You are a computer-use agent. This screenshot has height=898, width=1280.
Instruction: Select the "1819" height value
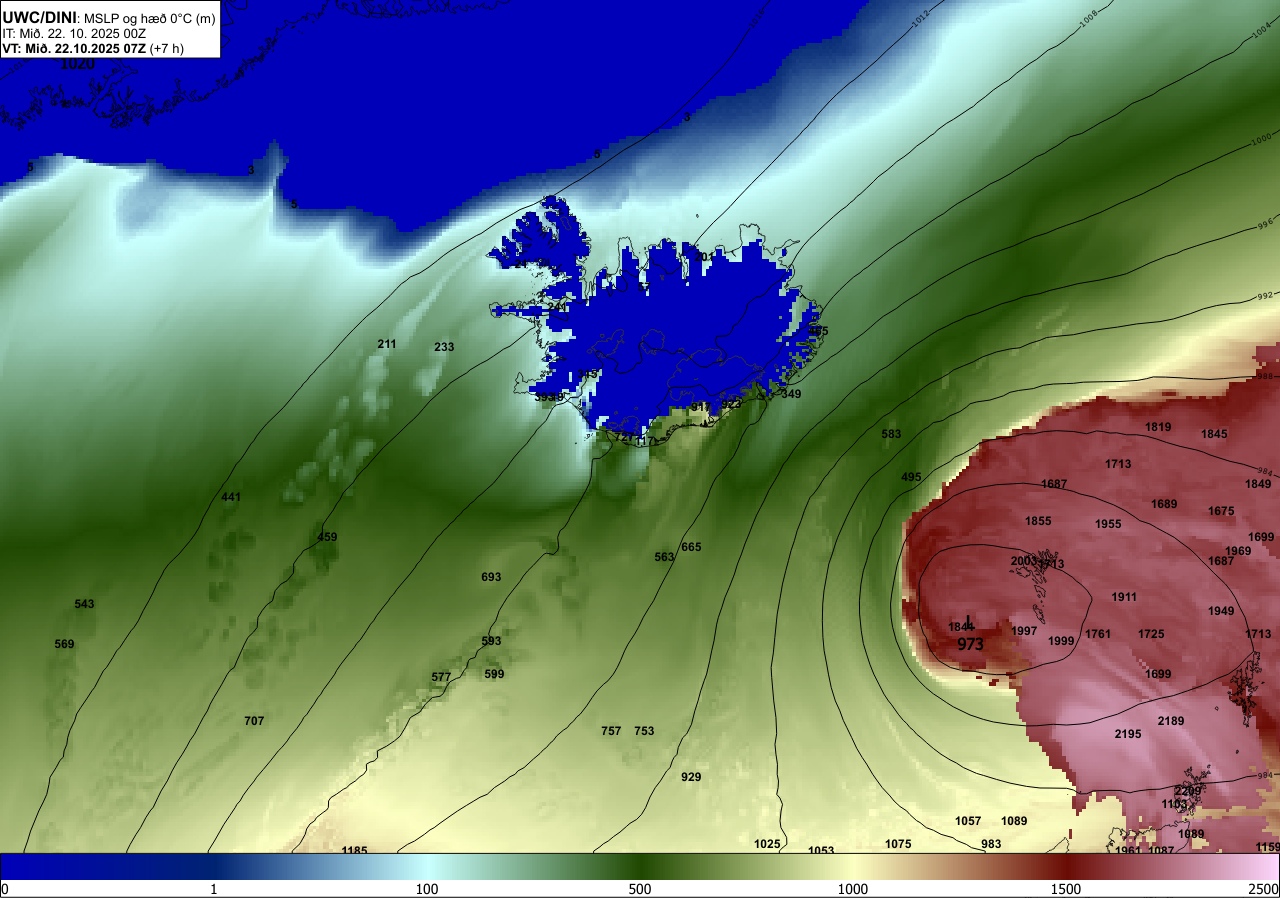click(1158, 427)
